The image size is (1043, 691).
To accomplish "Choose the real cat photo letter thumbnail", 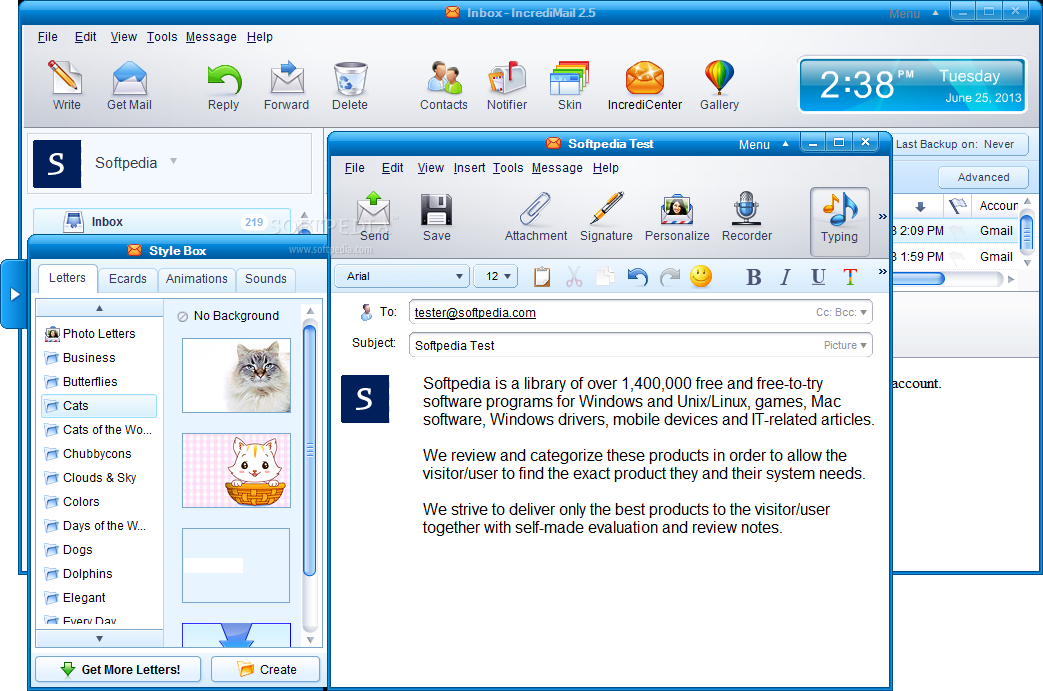I will [x=236, y=375].
